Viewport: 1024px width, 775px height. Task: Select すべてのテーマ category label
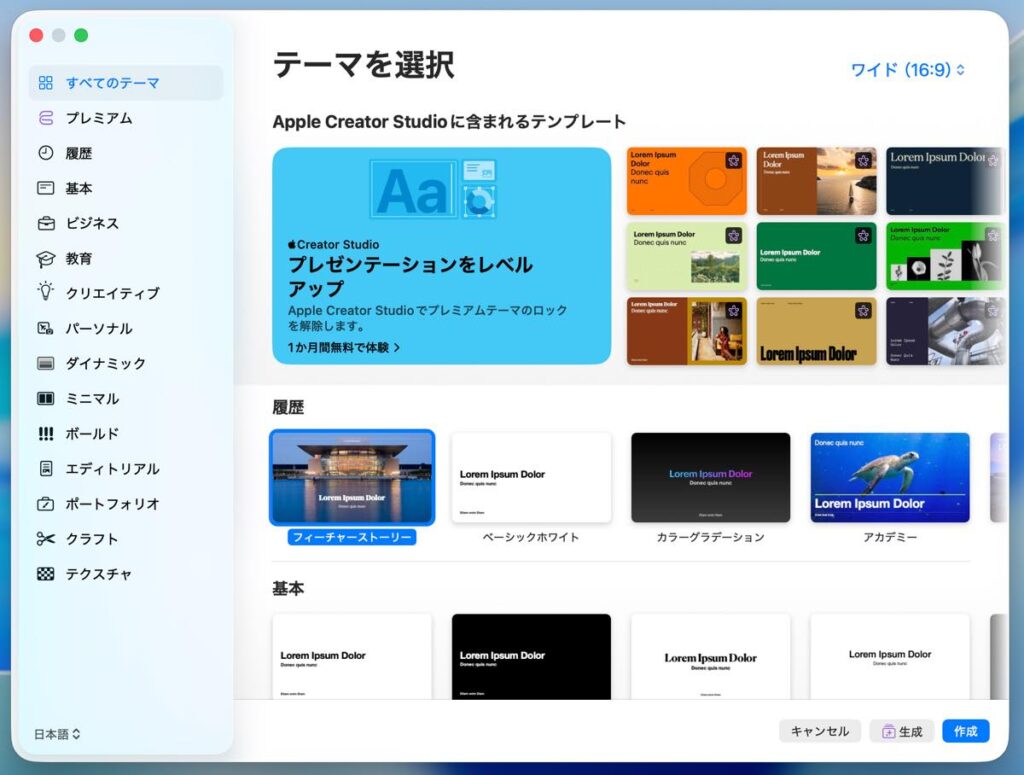(x=112, y=83)
